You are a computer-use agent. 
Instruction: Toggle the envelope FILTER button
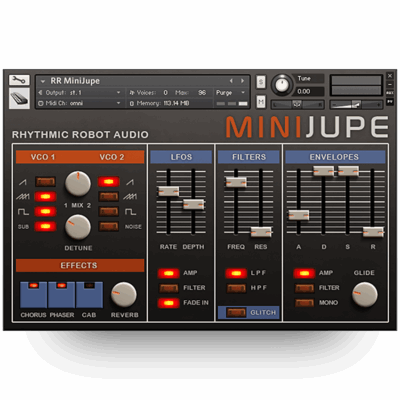[x=304, y=288]
